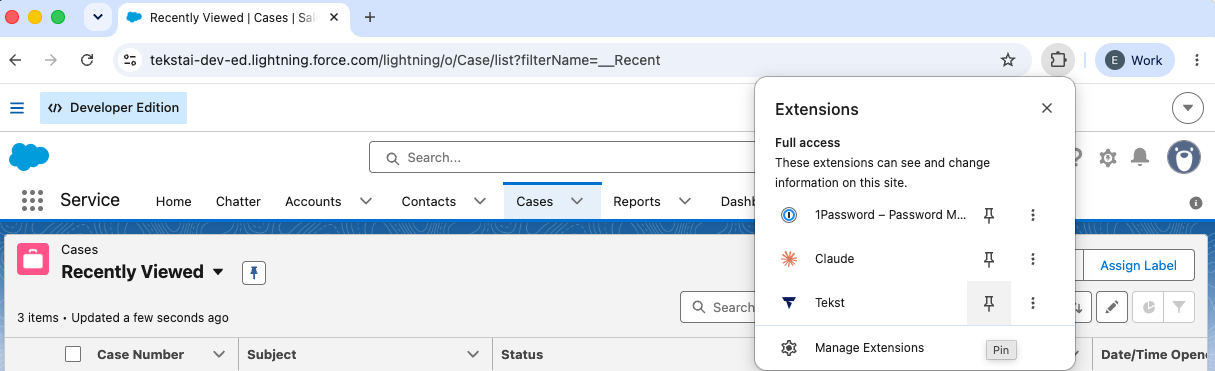Open the Accounts tab
The image size is (1215, 371).
[313, 201]
